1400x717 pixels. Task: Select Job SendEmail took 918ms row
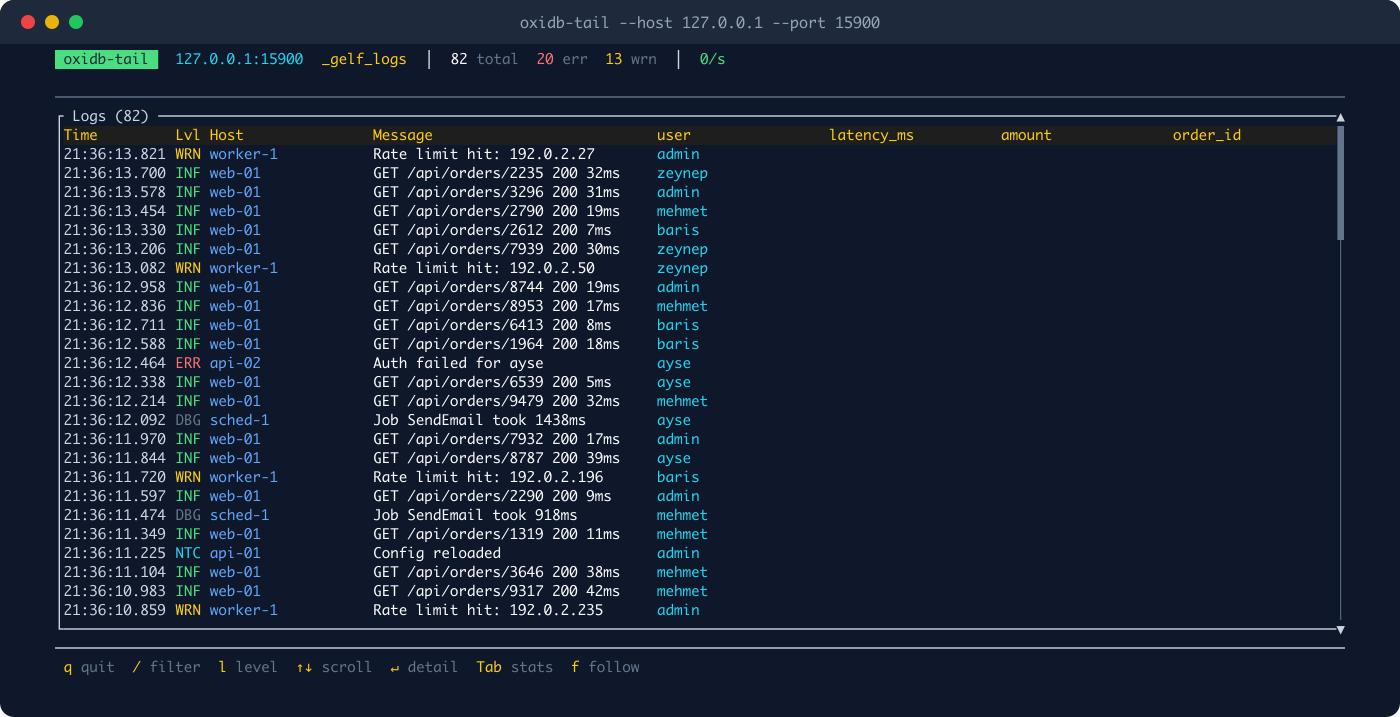pyautogui.click(x=698, y=515)
